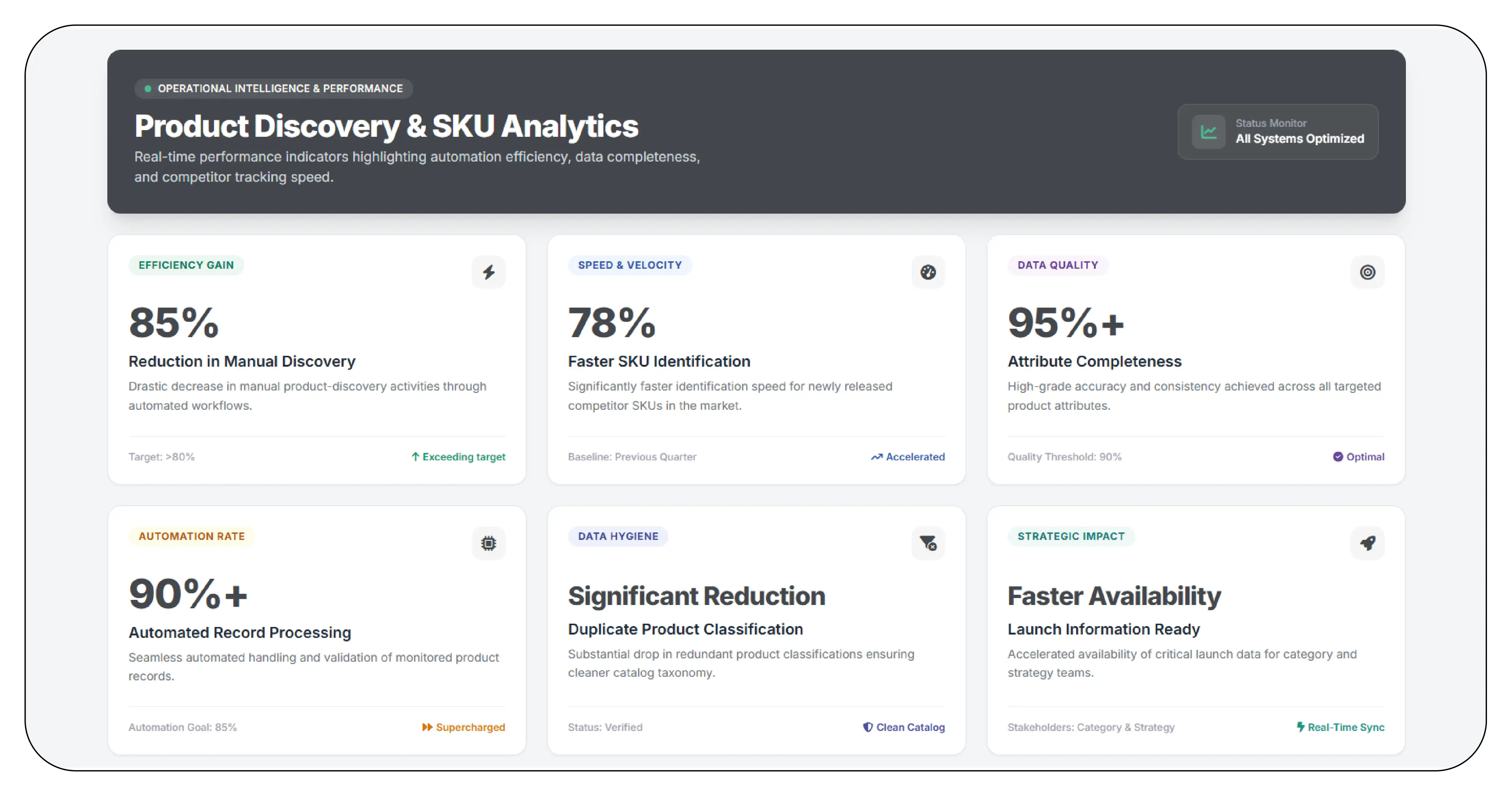This screenshot has width=1512, height=796.
Task: Select the SPEED & VELOCITY tag
Action: [630, 265]
